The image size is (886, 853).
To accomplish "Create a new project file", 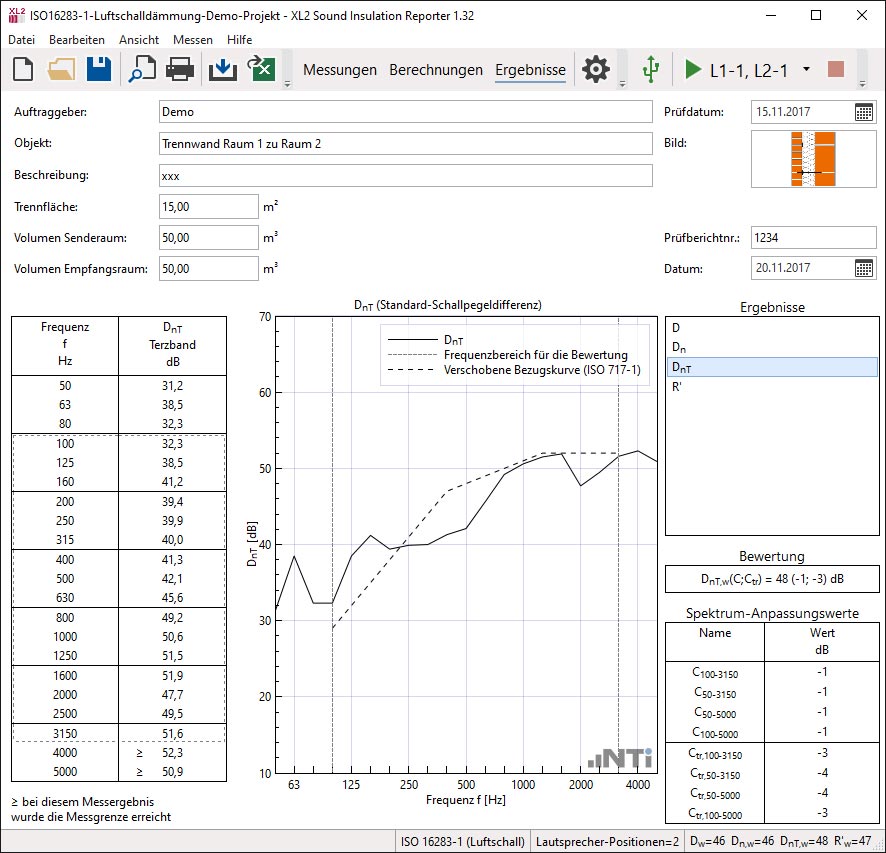I will 23,70.
